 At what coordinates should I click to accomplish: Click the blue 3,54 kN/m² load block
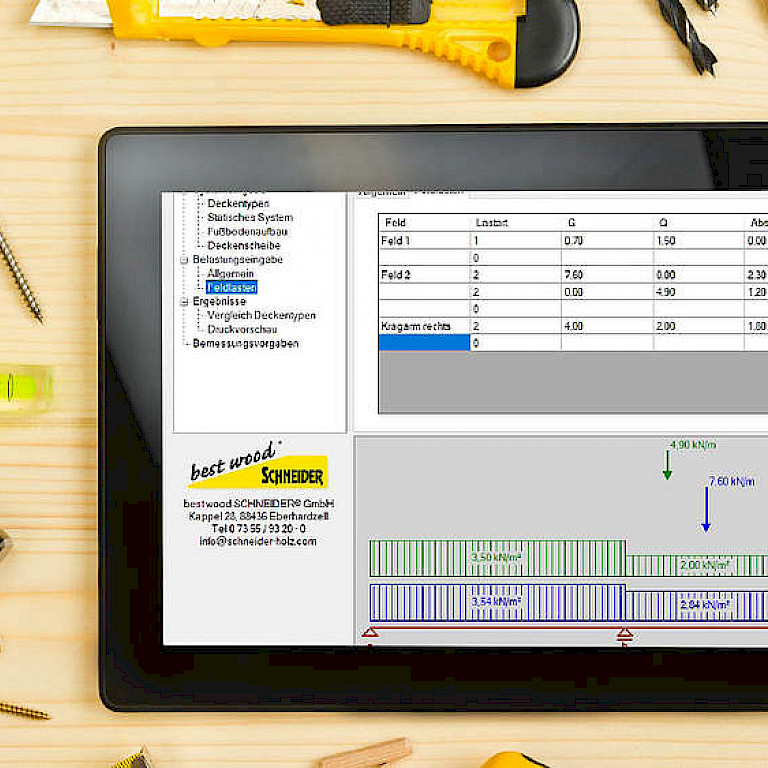pos(498,602)
